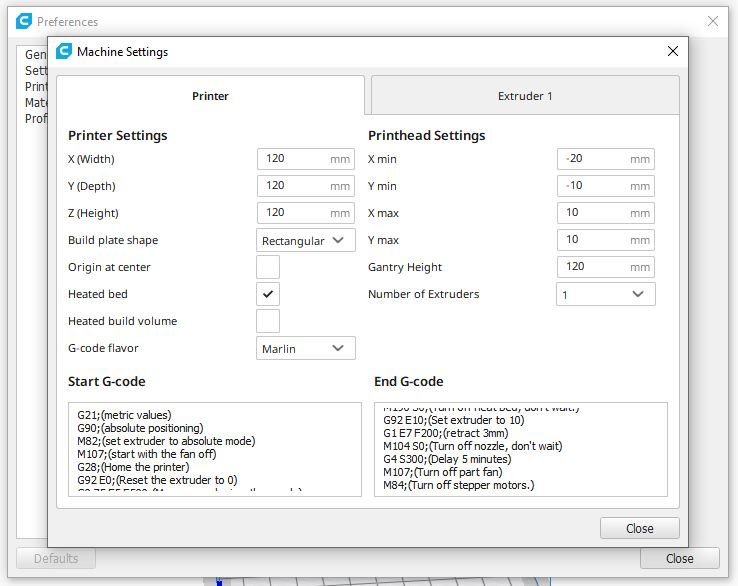738x586 pixels.
Task: Open the G-code flavor Marlin dropdown
Action: pyautogui.click(x=305, y=348)
